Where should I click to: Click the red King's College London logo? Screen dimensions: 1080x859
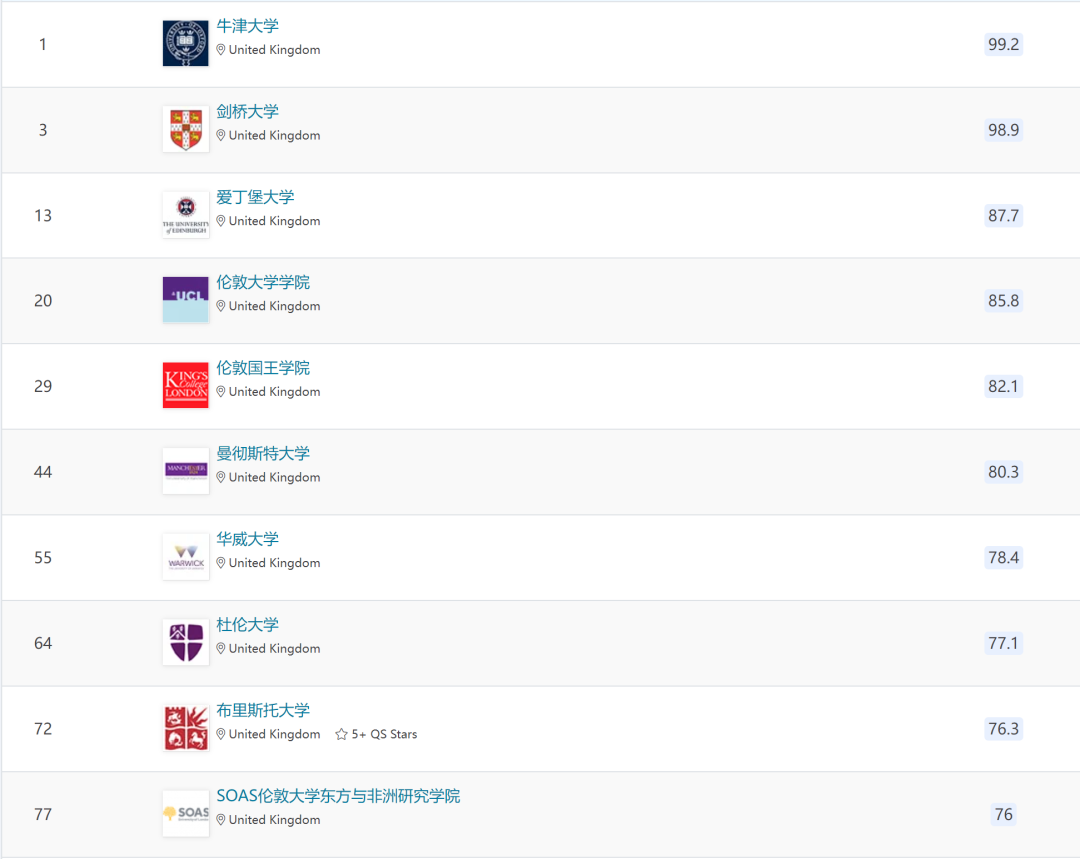tap(185, 385)
